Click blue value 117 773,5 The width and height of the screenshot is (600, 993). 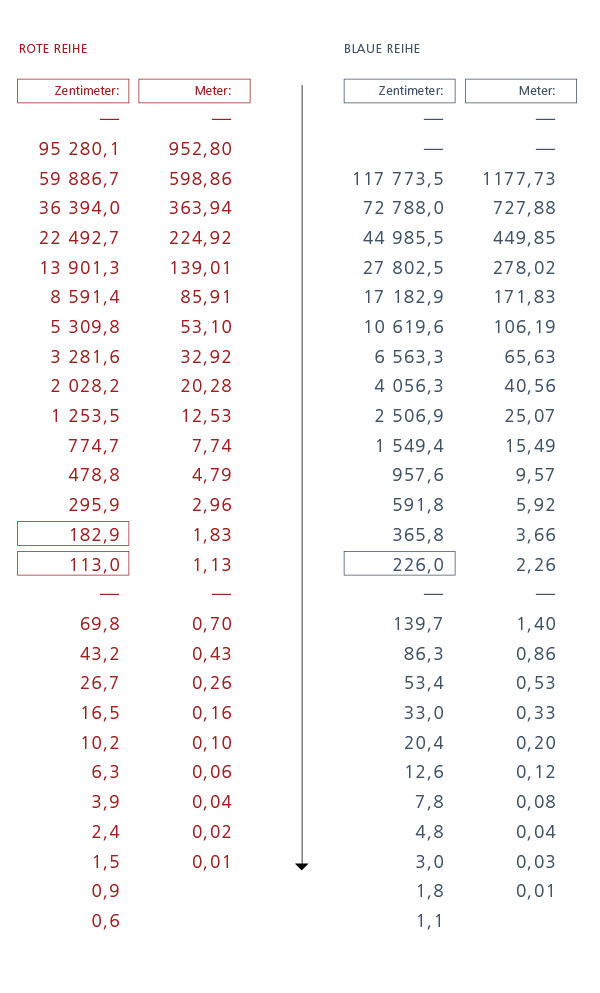(398, 179)
